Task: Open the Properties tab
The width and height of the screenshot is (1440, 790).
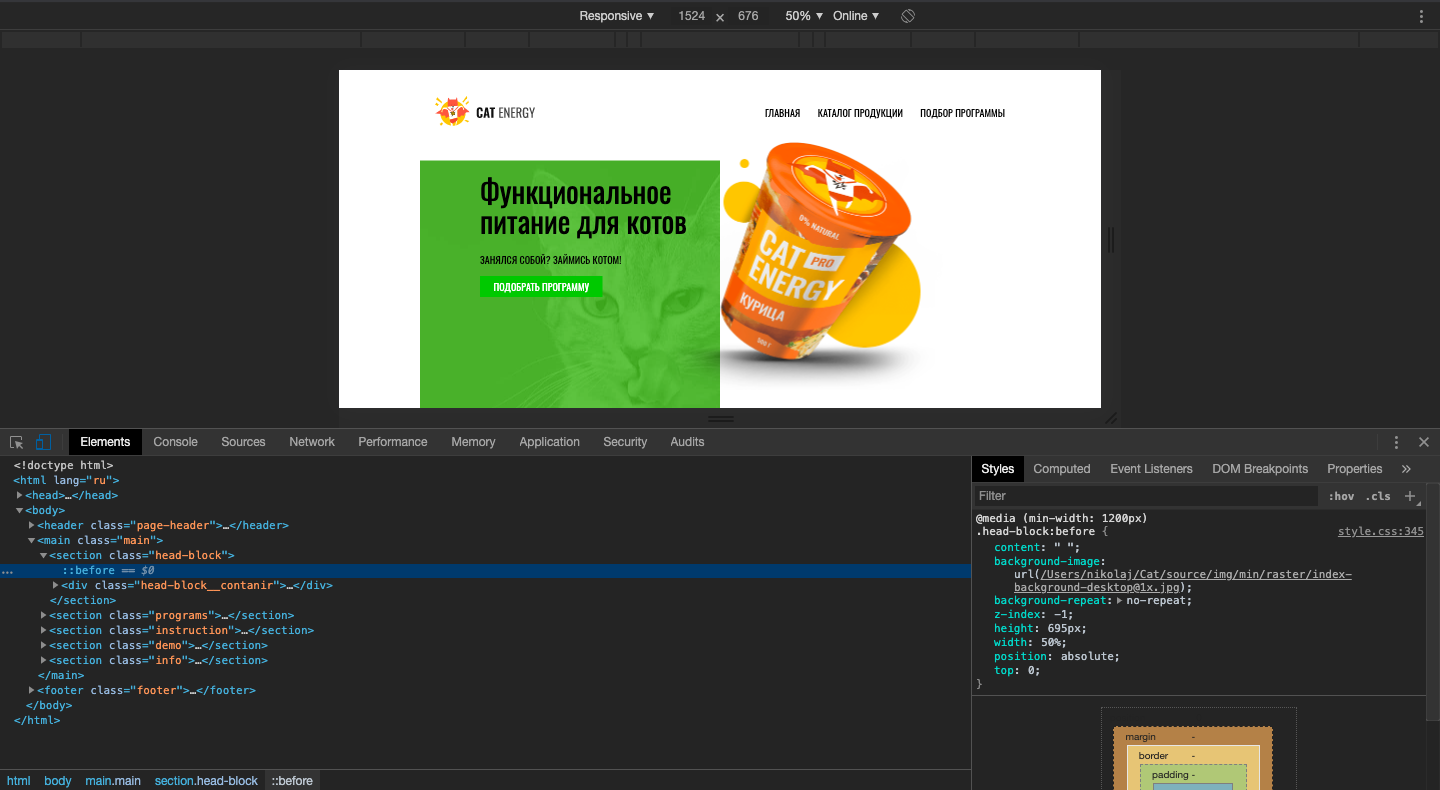Action: [1354, 469]
